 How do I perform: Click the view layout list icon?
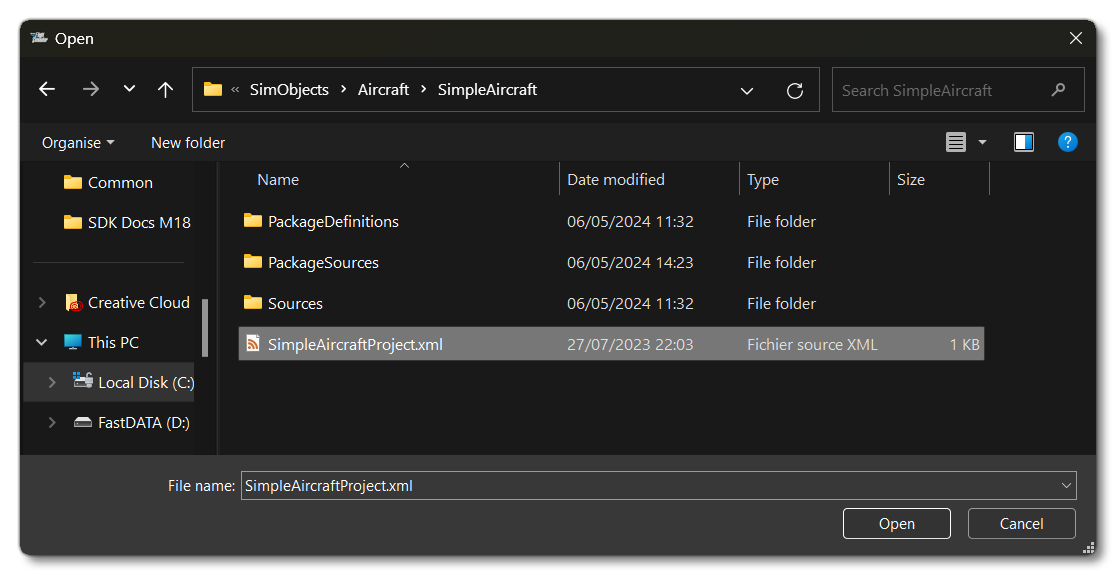(x=956, y=142)
